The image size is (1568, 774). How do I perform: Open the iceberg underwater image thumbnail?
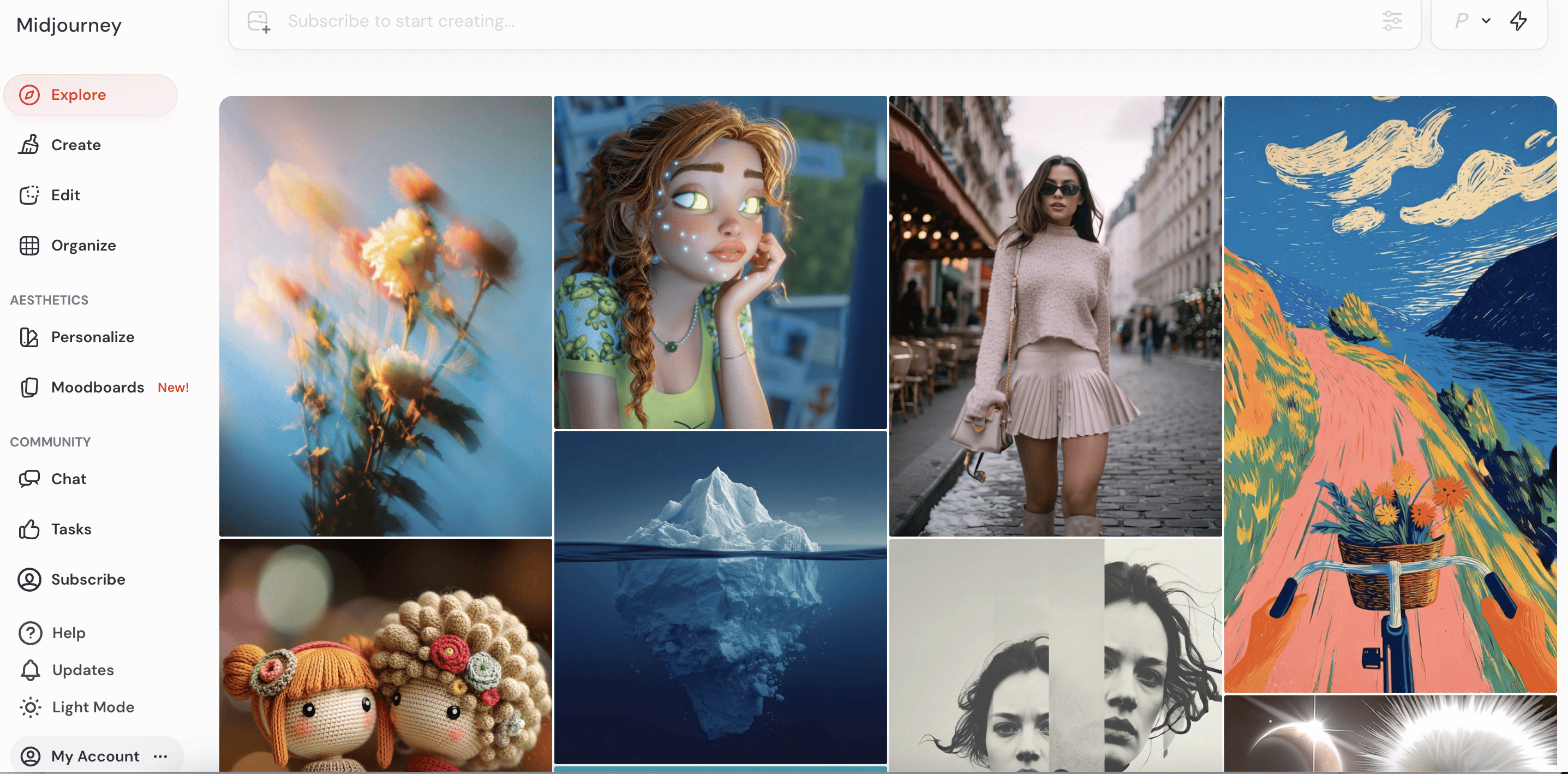click(720, 597)
